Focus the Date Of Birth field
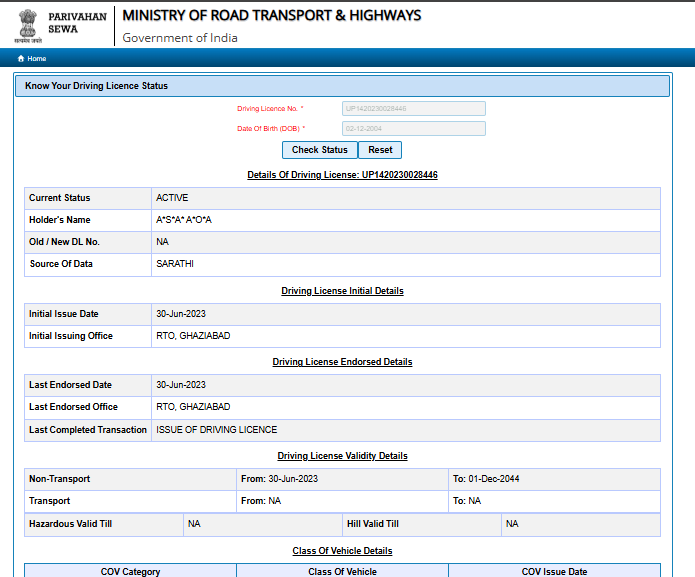 [x=414, y=129]
